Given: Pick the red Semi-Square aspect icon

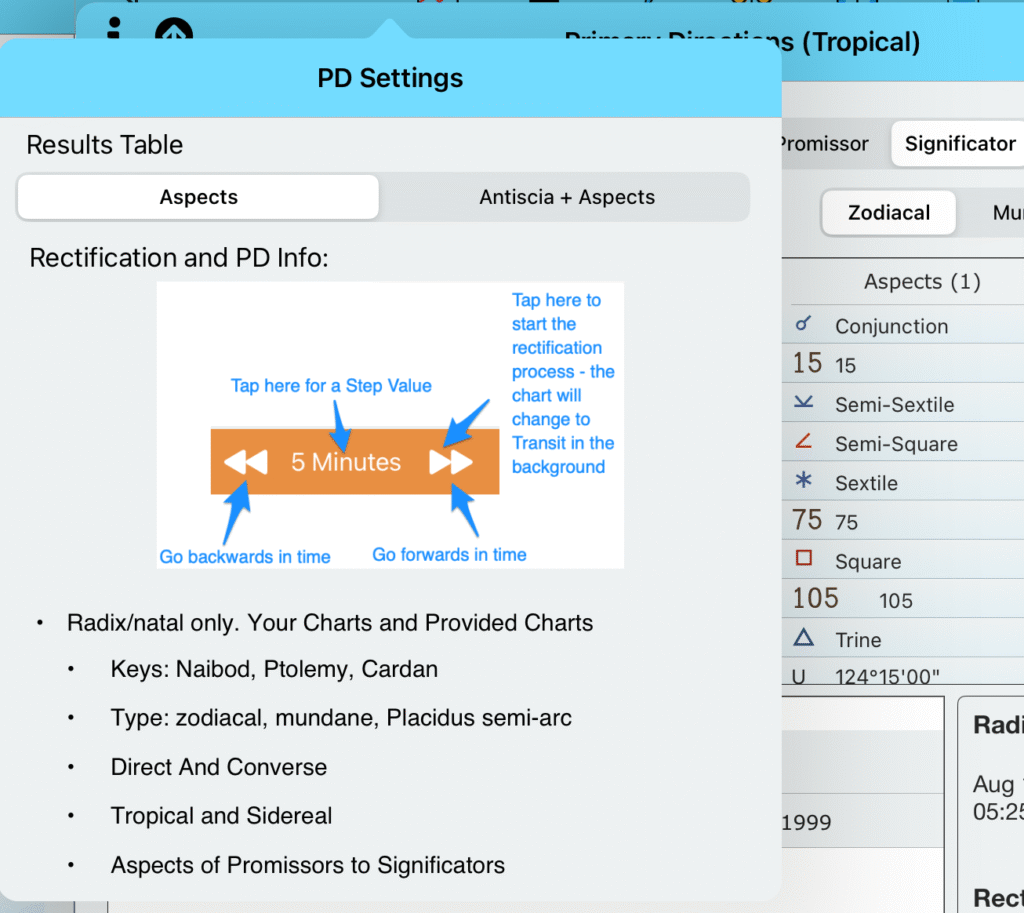Looking at the screenshot, I should point(802,443).
